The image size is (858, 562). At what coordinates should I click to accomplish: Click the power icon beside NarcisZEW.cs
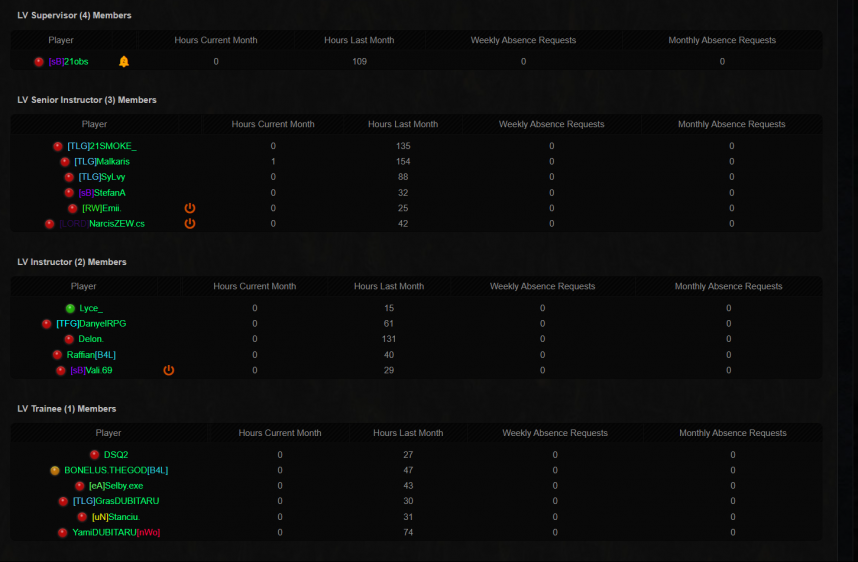(190, 224)
